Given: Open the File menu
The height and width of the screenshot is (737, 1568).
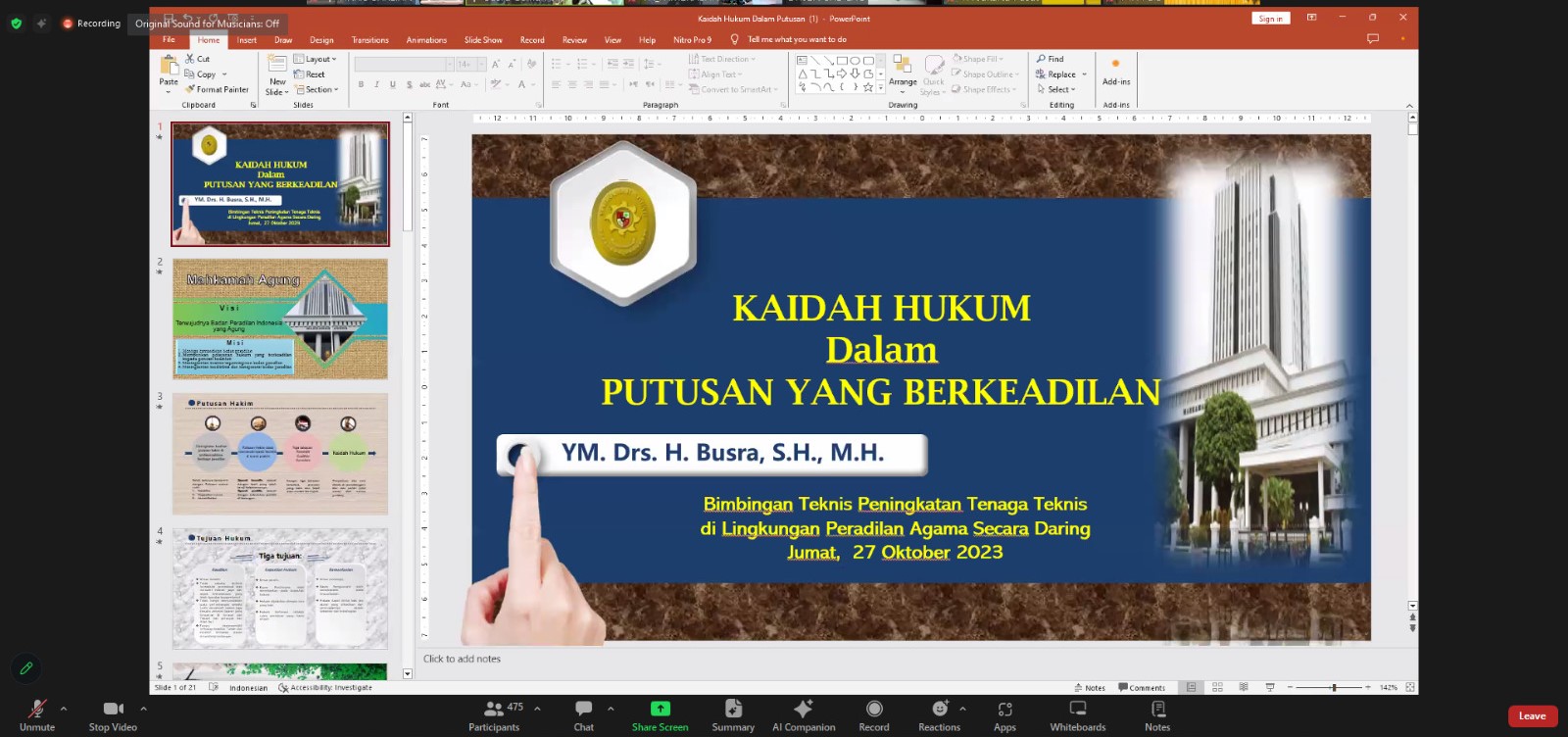Looking at the screenshot, I should (169, 40).
